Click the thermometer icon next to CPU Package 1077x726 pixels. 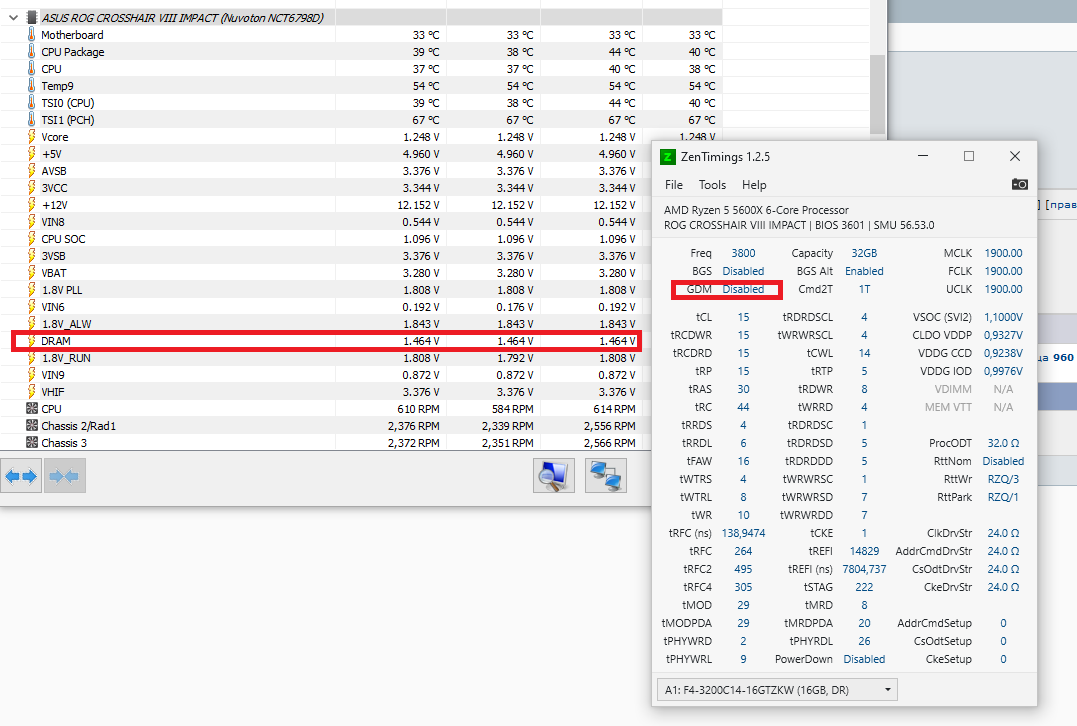coord(32,52)
